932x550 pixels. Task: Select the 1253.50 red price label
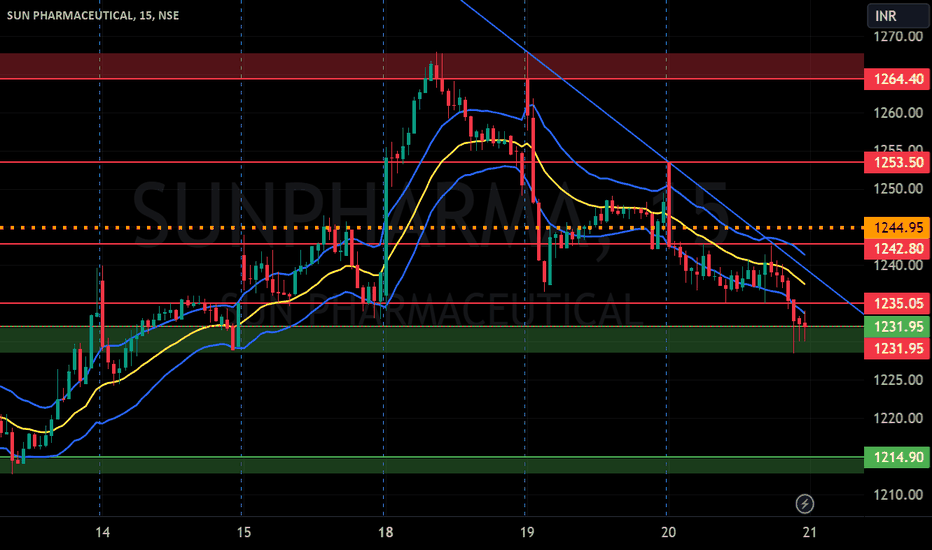click(x=897, y=162)
